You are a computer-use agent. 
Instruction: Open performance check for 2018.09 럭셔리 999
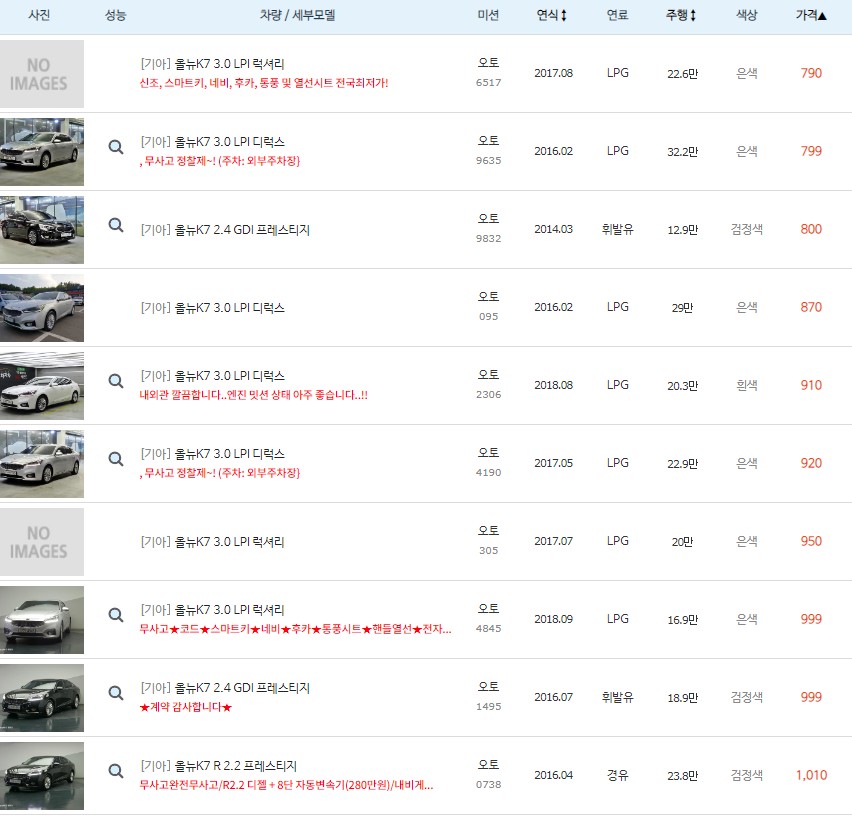tap(116, 615)
